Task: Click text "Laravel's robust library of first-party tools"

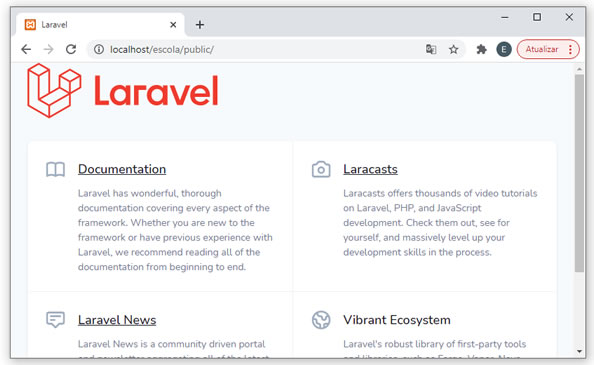Action: pyautogui.click(x=435, y=344)
